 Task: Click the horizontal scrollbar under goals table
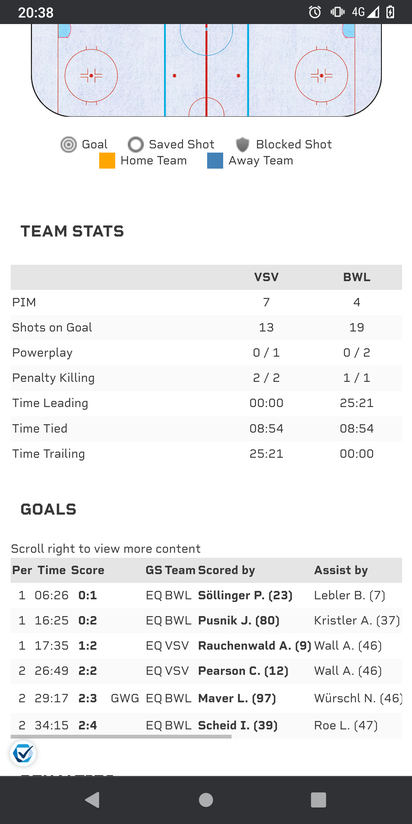(121, 736)
